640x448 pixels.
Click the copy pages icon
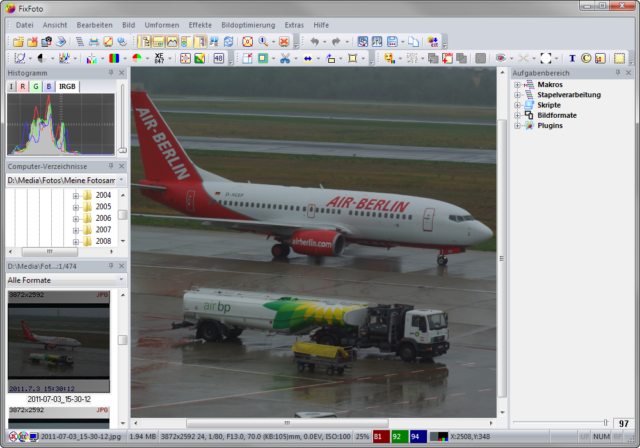[x=413, y=42]
